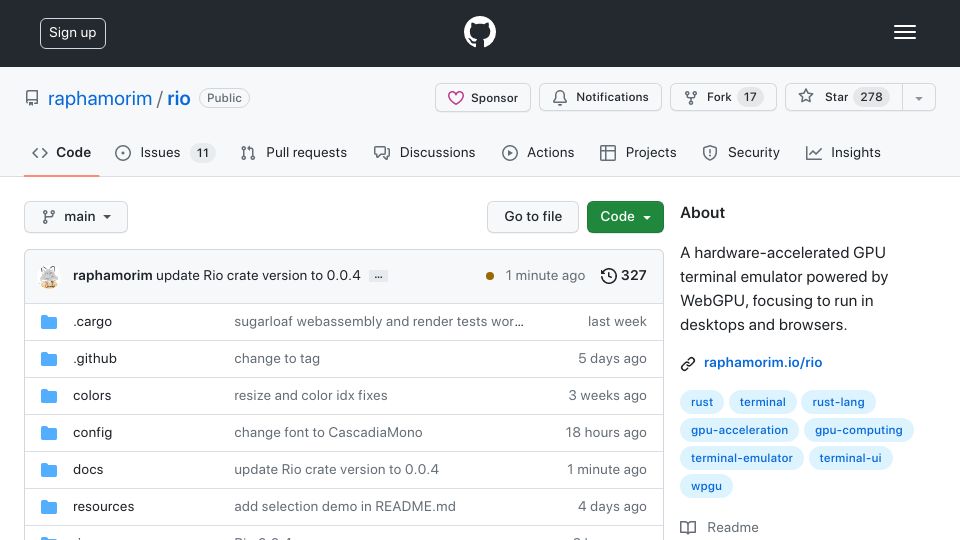Open the colors folder
The width and height of the screenshot is (960, 540).
pyautogui.click(x=92, y=396)
